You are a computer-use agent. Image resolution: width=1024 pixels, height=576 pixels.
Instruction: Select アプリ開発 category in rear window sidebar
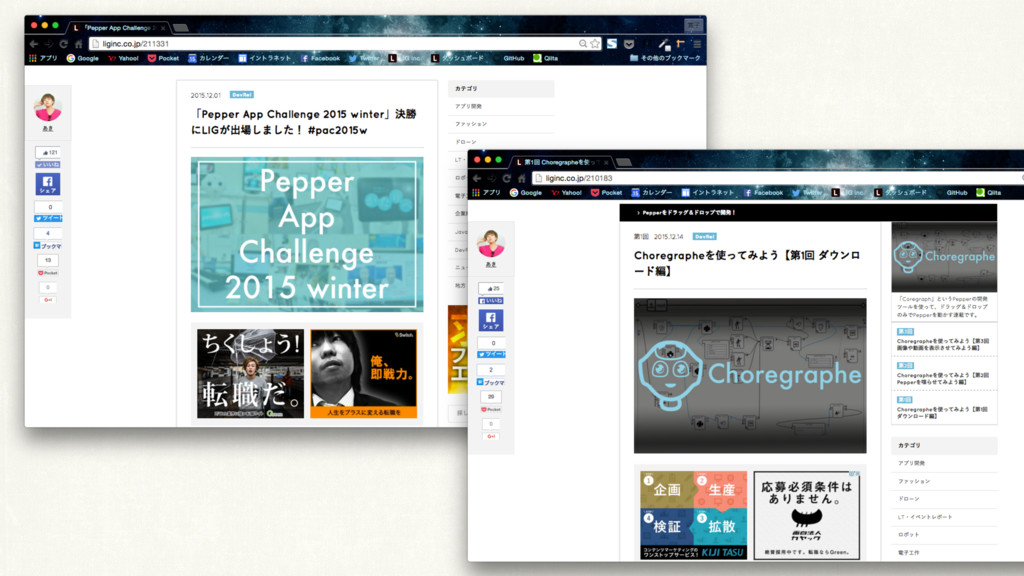tap(469, 106)
